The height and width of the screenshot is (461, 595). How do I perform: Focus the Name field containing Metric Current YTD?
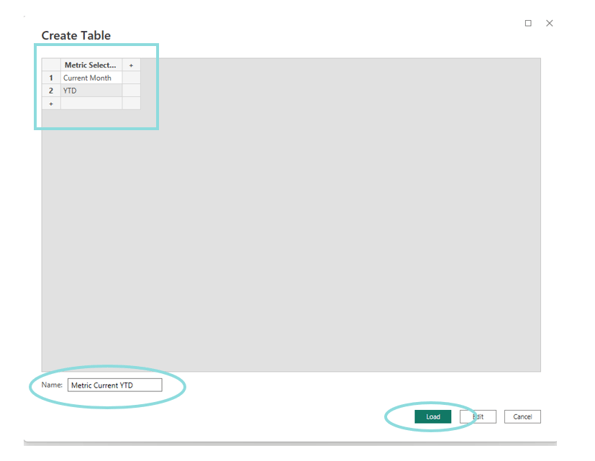pyautogui.click(x=115, y=385)
